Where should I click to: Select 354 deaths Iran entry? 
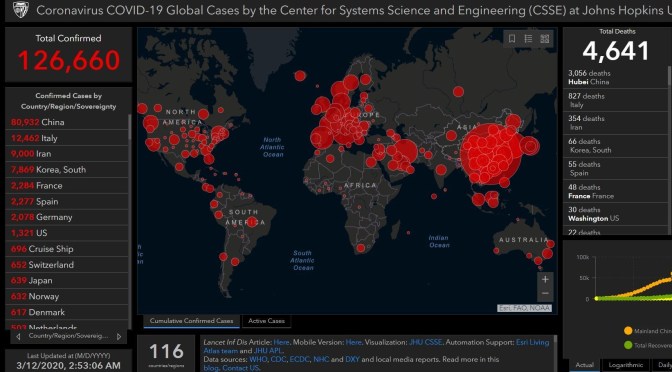point(615,123)
